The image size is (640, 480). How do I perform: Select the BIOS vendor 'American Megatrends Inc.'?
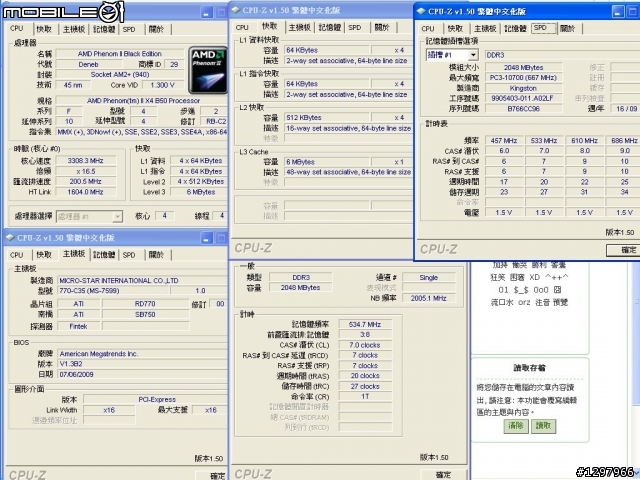pos(142,354)
